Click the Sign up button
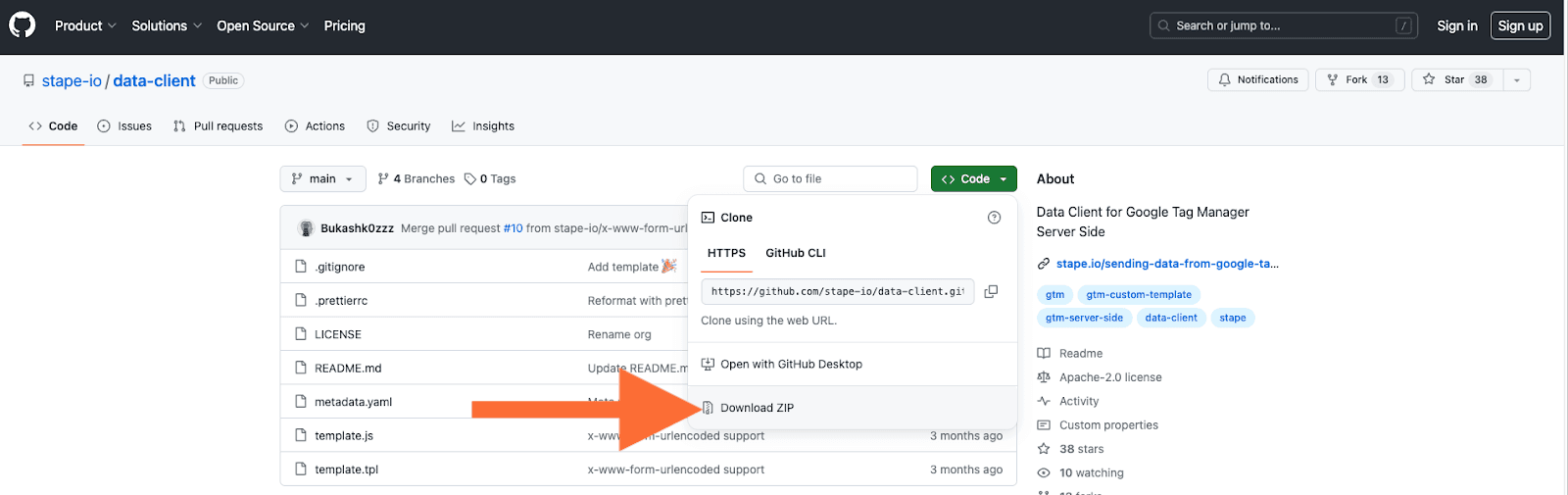 coord(1520,25)
